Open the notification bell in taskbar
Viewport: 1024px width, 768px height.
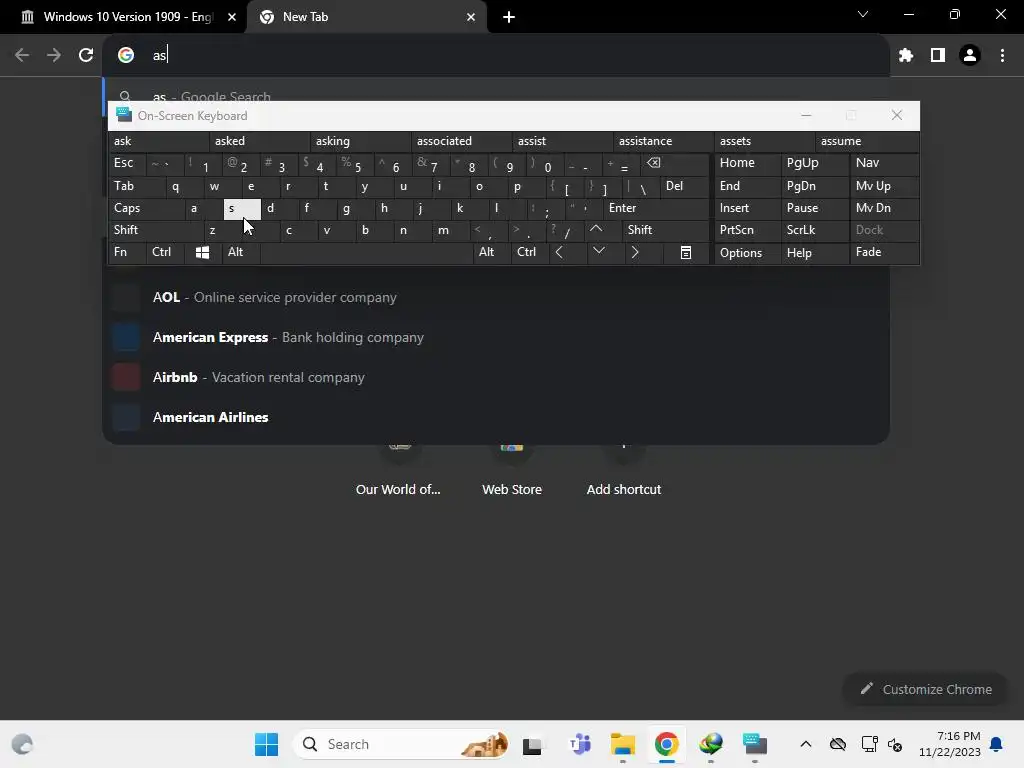[997, 744]
